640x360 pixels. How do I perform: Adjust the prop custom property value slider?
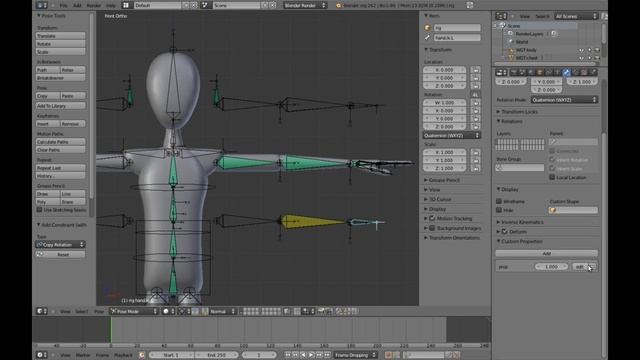pos(551,267)
